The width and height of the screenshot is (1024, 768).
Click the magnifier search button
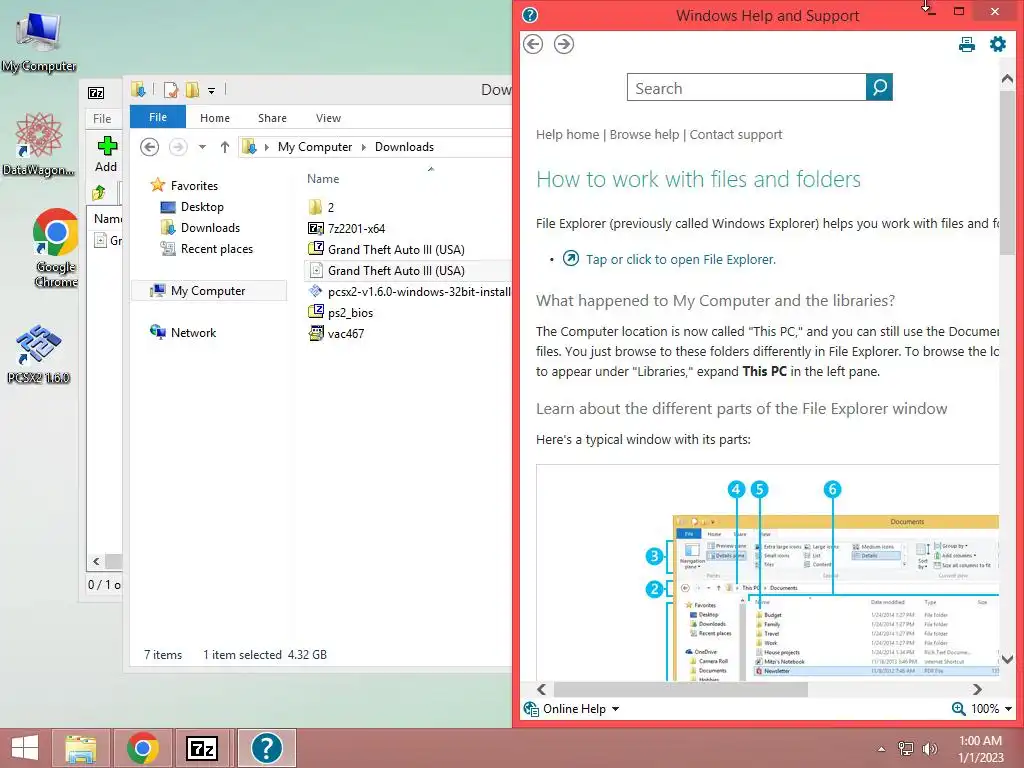coord(879,88)
